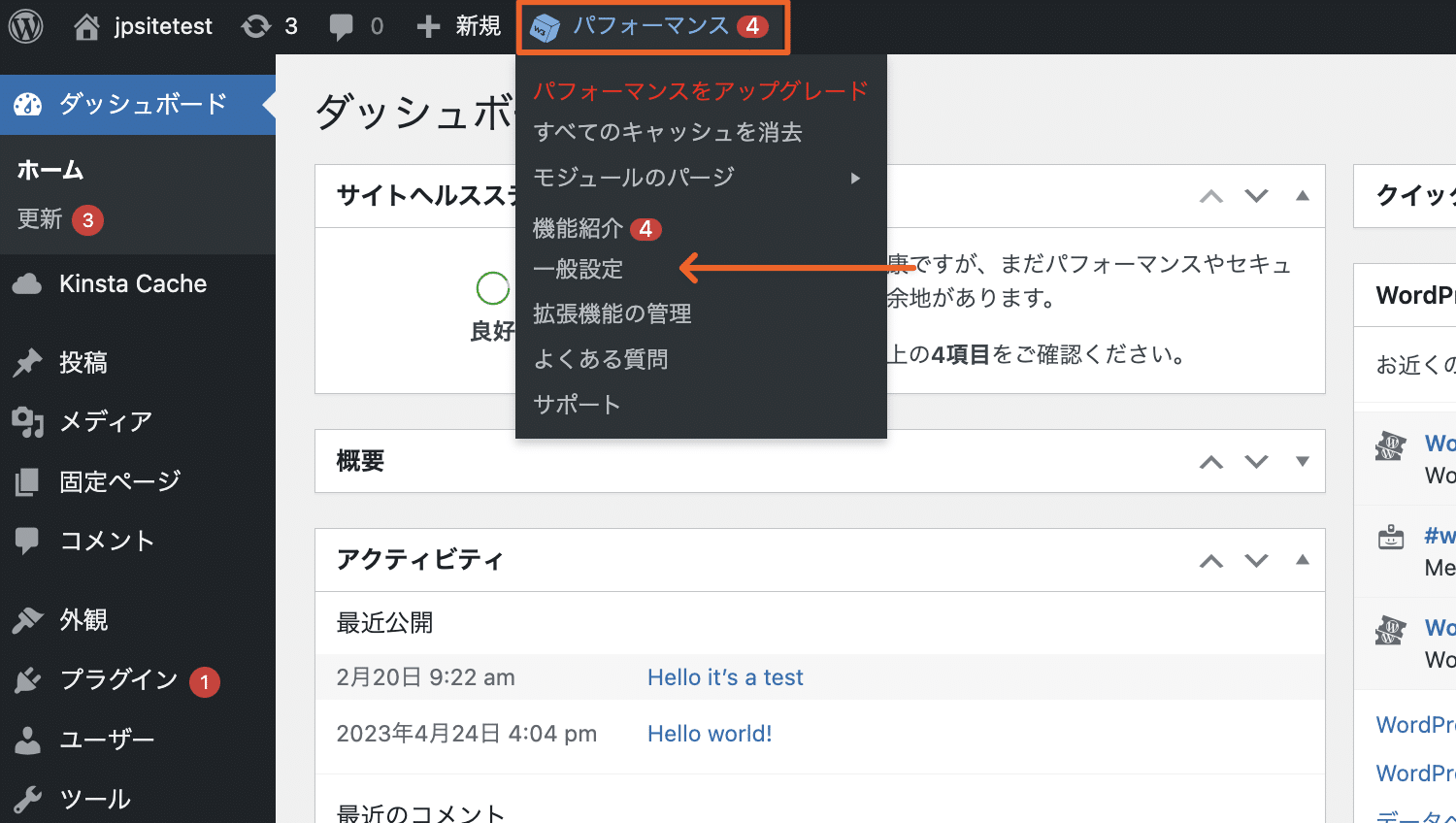The image size is (1456, 823).
Task: Open the ツール wrench icon
Action: (27, 798)
